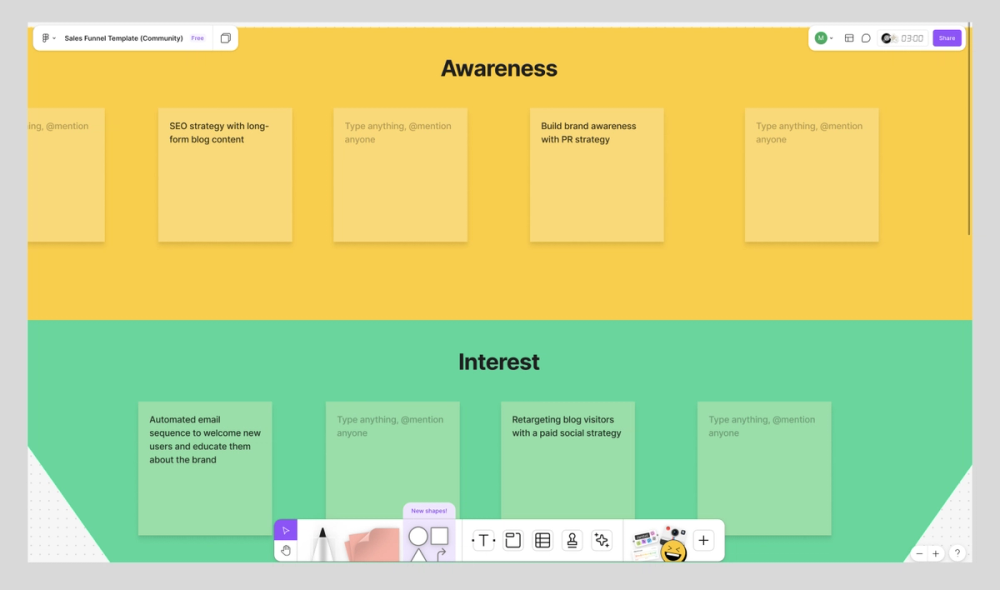Screen dimensions: 1000x590
Task: Open the comments tool in the top bar
Action: (865, 38)
